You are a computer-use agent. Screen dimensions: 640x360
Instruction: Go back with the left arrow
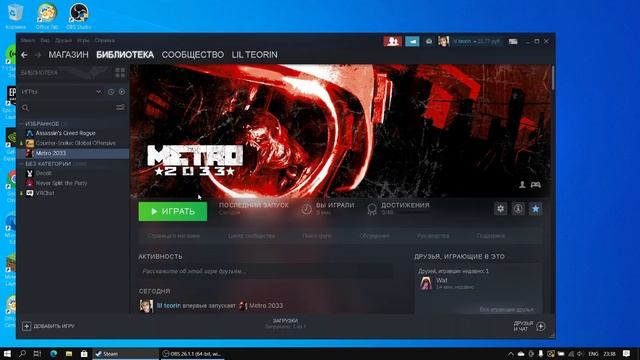(x=24, y=55)
